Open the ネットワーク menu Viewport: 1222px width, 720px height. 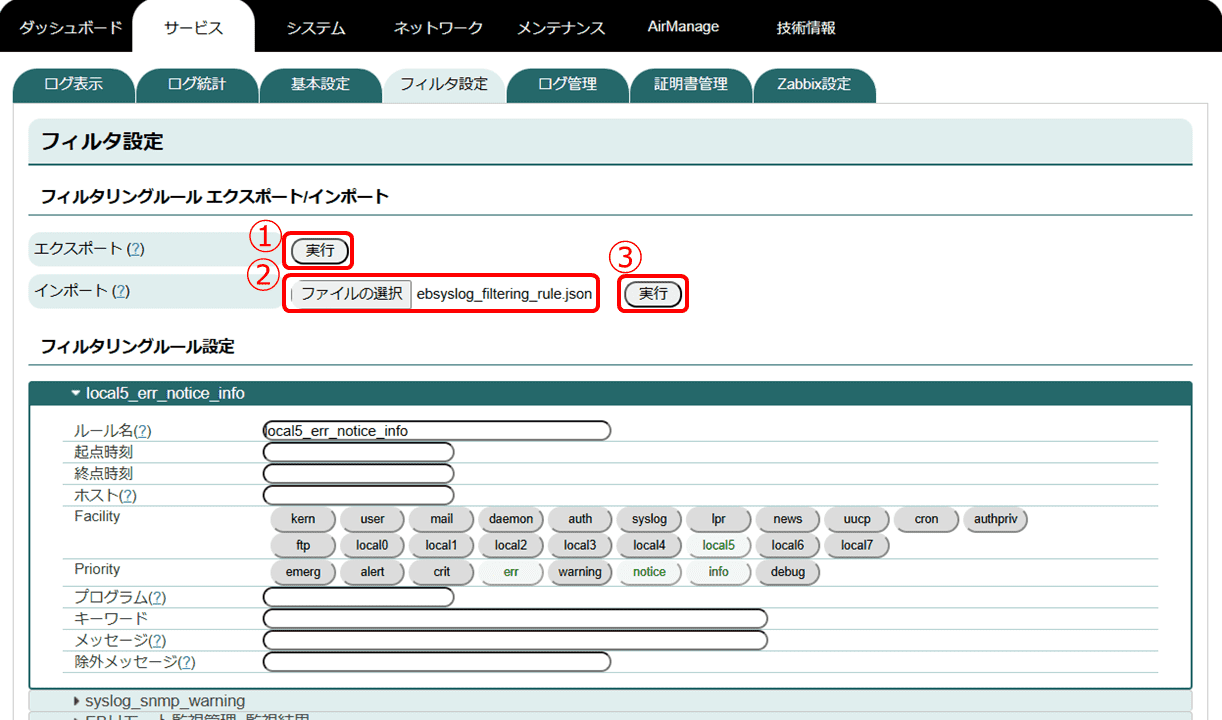[438, 28]
